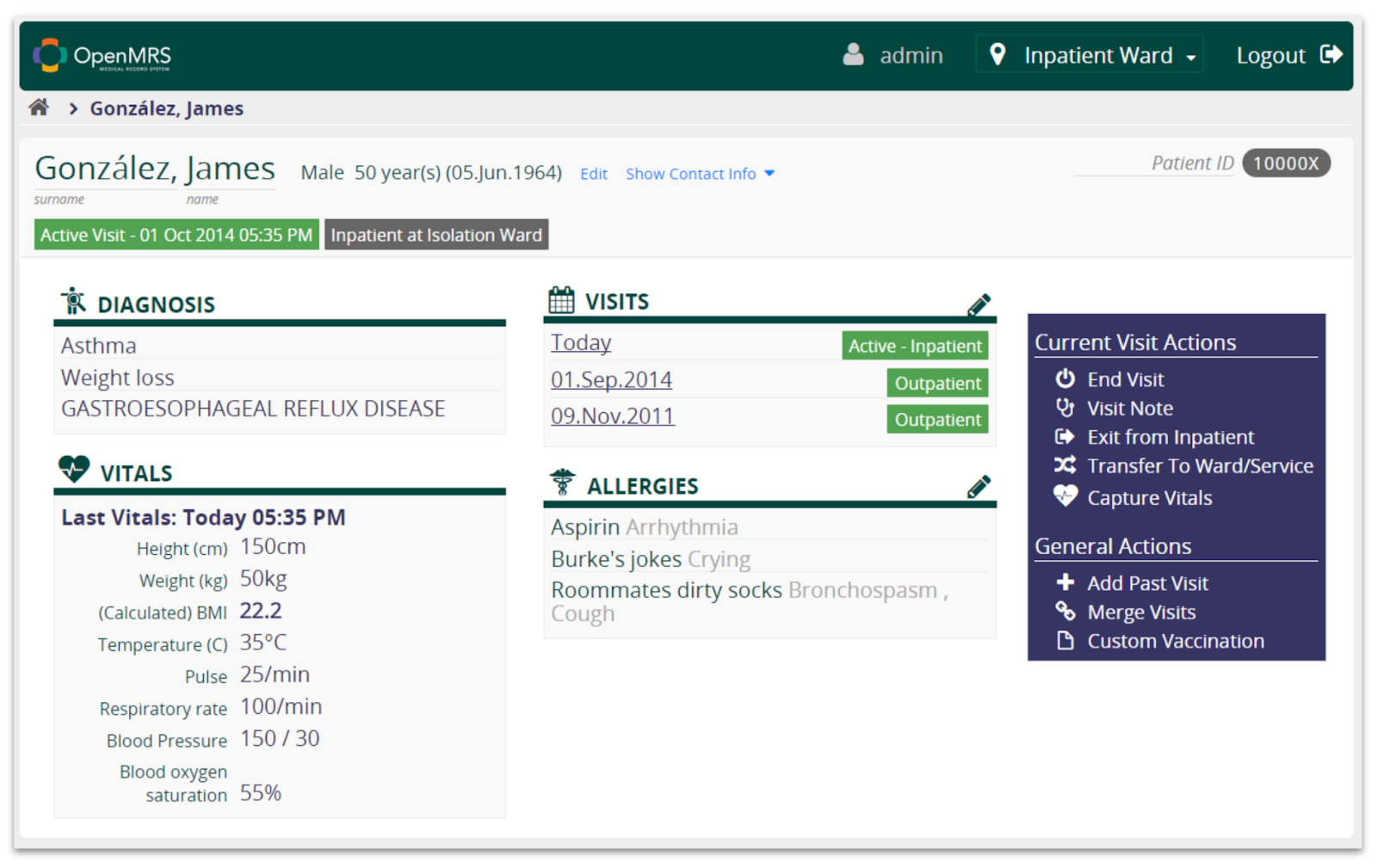The image size is (1377, 868).
Task: Click the admin user icon
Action: (x=853, y=54)
